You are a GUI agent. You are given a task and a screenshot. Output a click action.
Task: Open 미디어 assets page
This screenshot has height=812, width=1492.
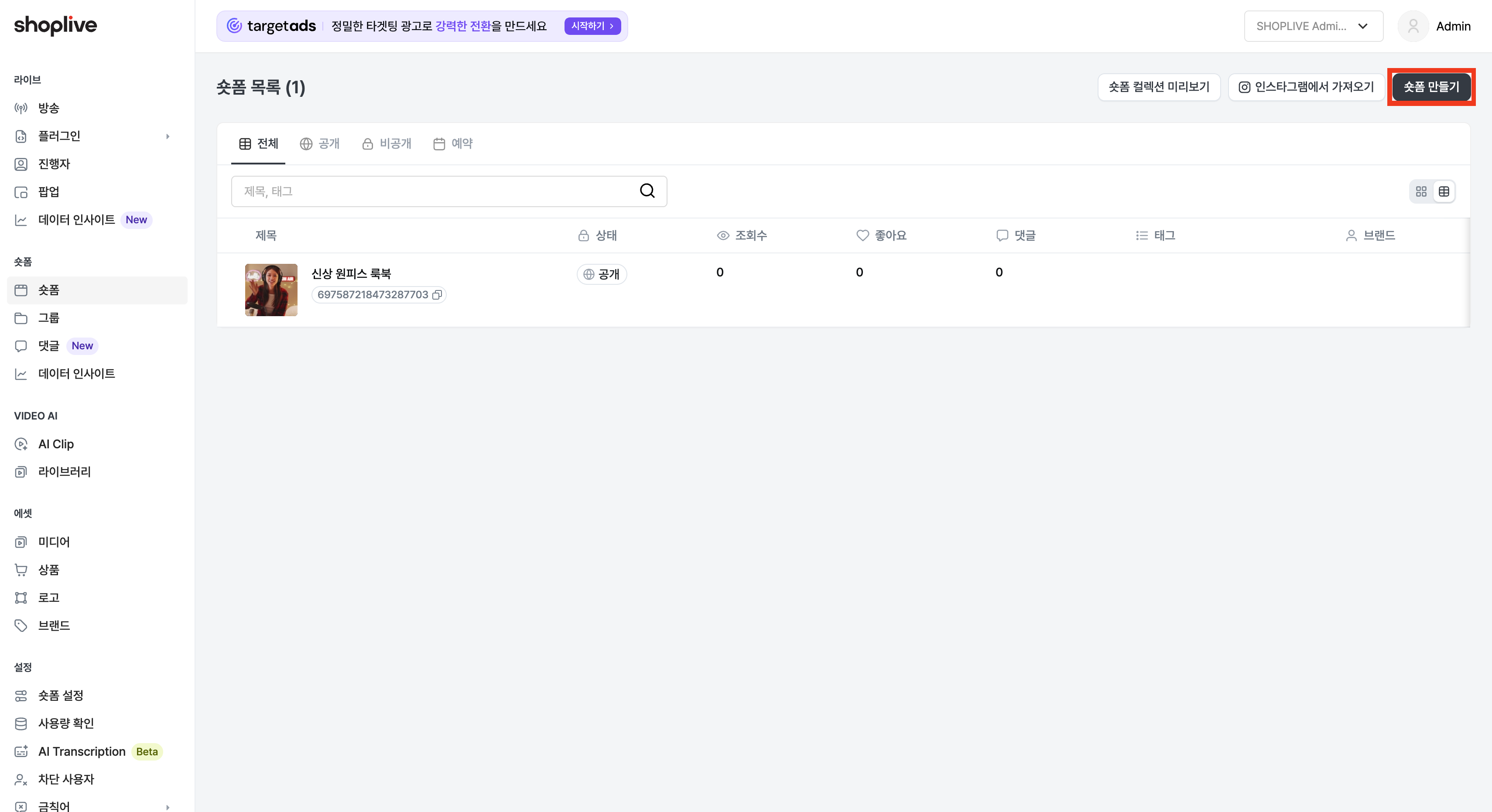(x=97, y=542)
